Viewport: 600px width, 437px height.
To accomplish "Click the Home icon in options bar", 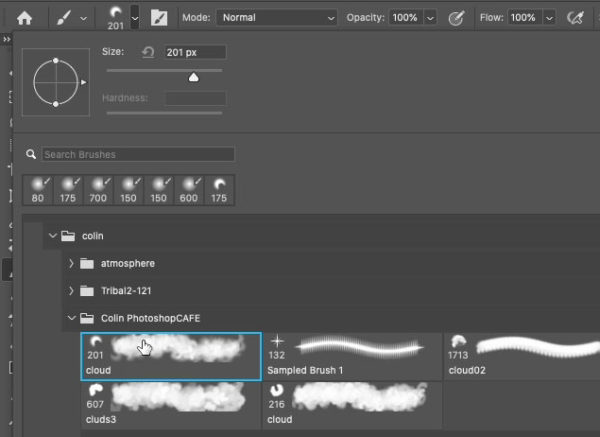I will (x=25, y=17).
